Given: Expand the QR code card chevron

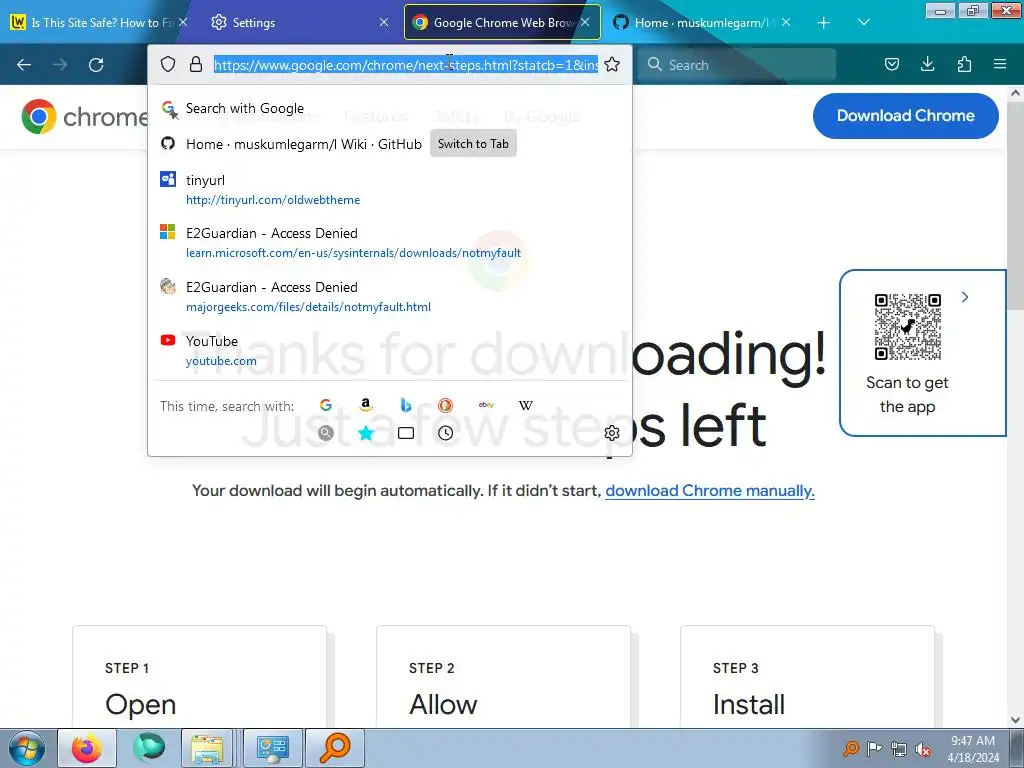Looking at the screenshot, I should 965,297.
